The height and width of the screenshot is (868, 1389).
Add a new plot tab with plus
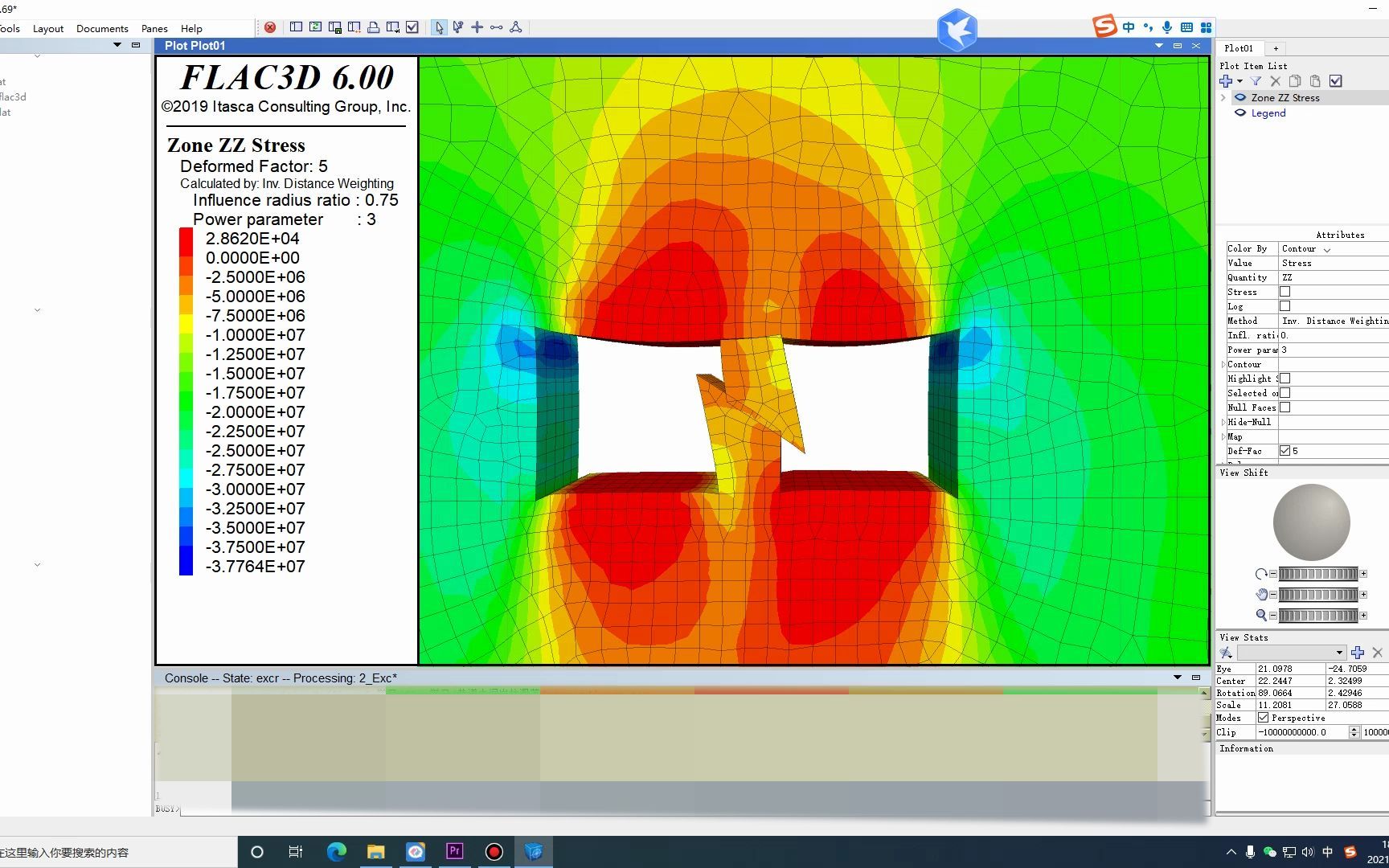(x=1276, y=48)
